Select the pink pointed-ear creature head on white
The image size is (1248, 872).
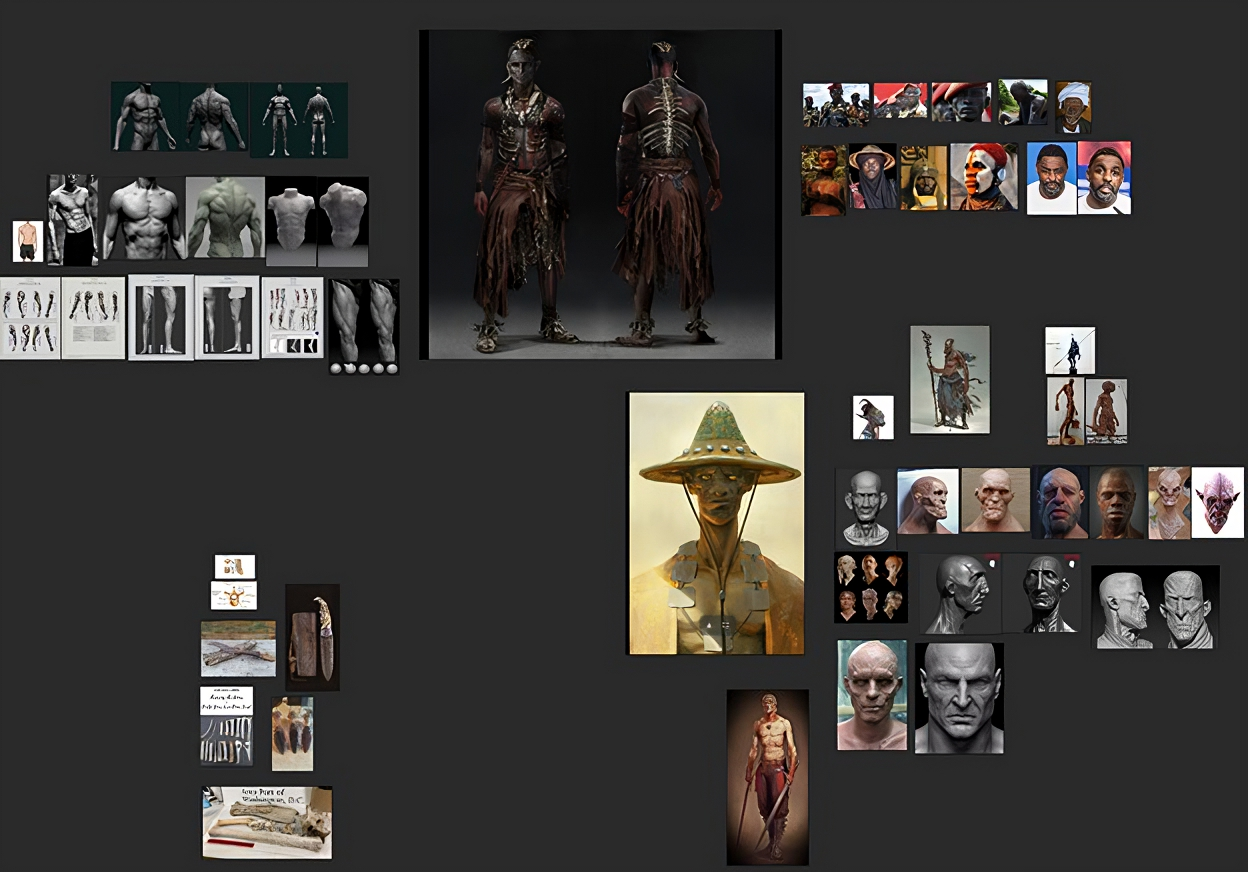pos(1218,502)
